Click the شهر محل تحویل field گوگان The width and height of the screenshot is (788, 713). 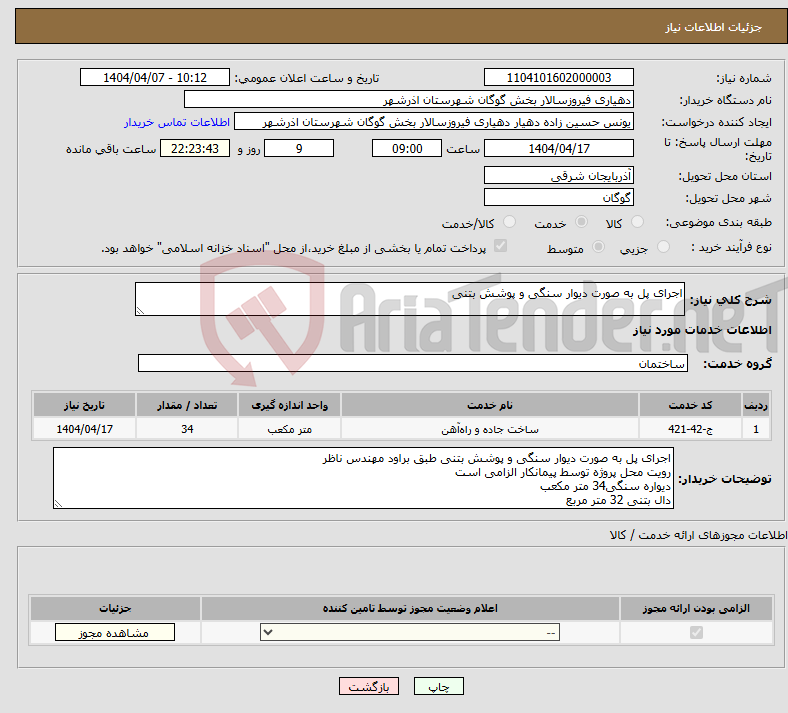558,197
